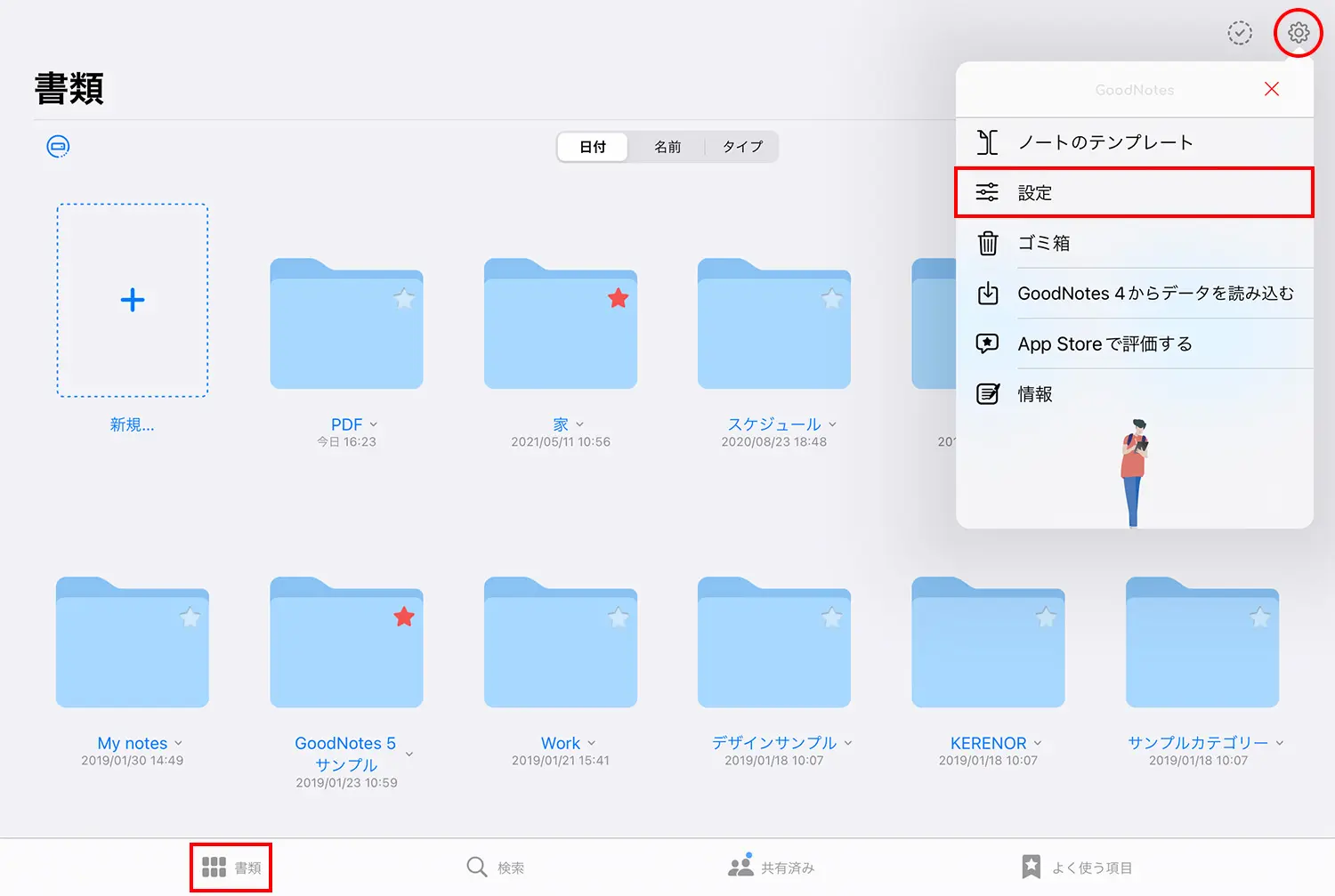Toggle favorite star on スケジュール folder
Viewport: 1335px width, 896px height.
832,298
